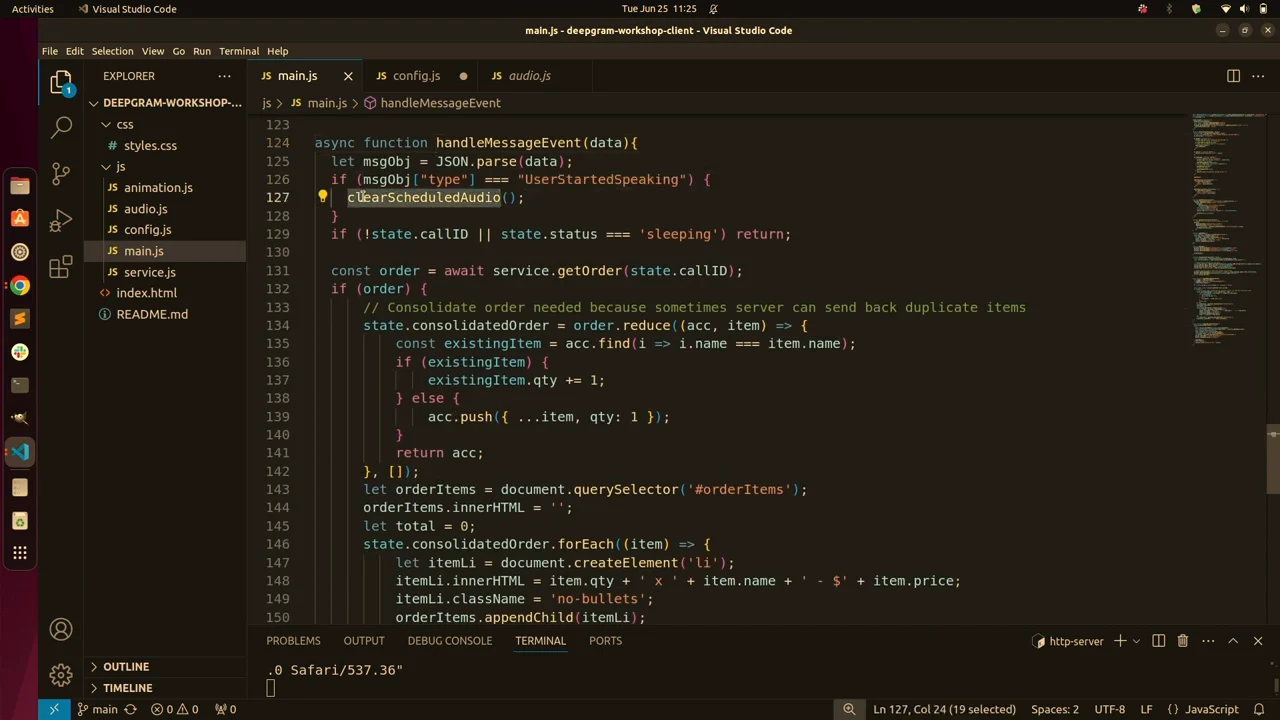
Task: Open editor More Actions ellipsis
Action: click(1260, 76)
